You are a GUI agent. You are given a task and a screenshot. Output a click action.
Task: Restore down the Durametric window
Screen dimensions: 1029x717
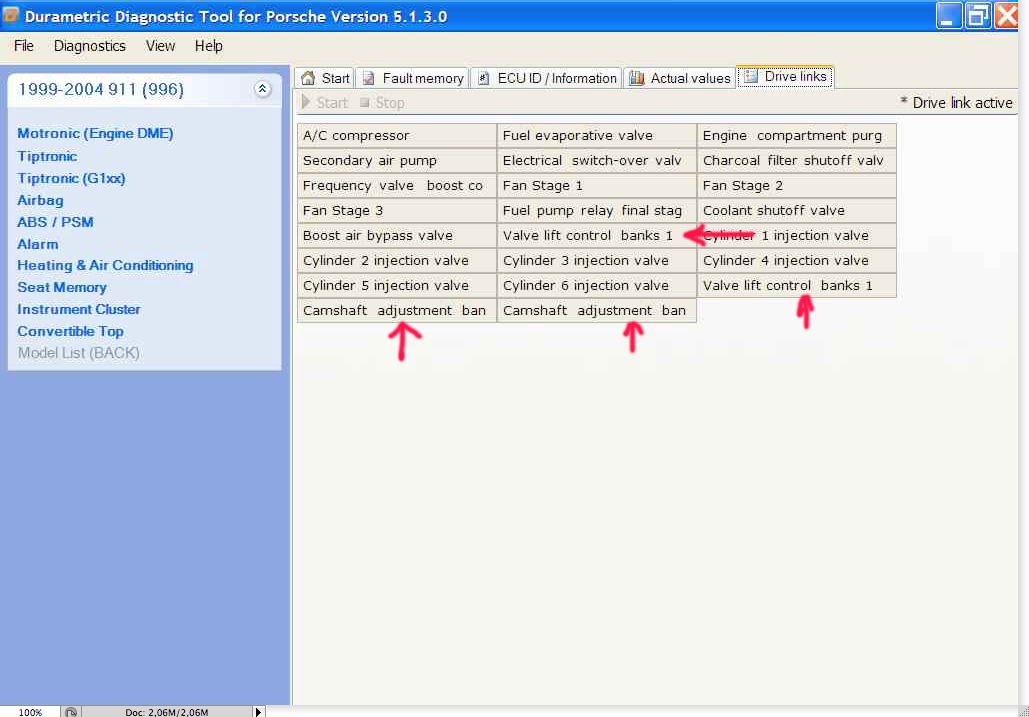pos(977,15)
